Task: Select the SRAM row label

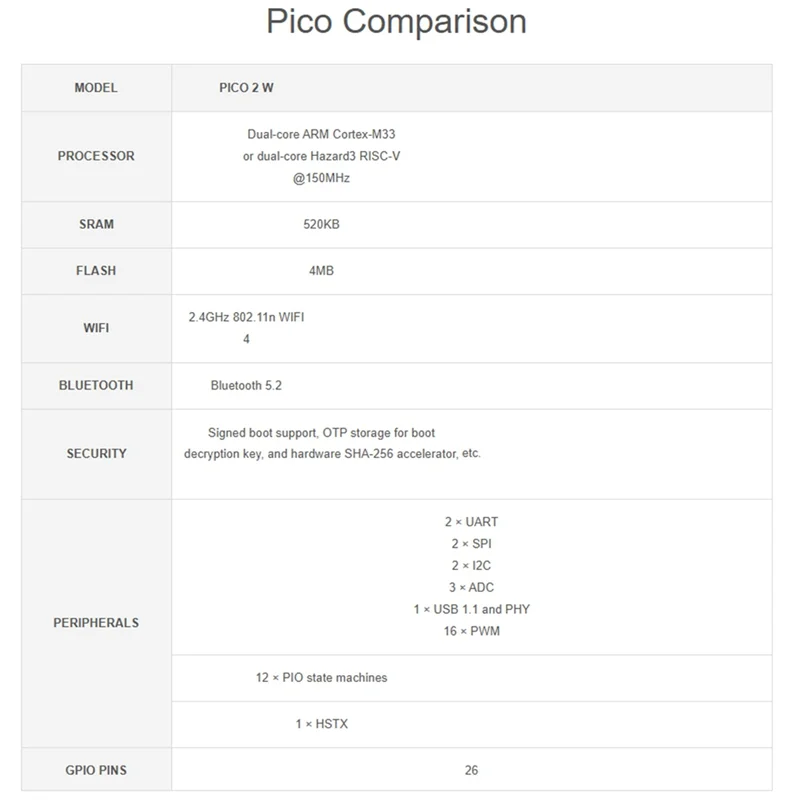Action: 96,224
